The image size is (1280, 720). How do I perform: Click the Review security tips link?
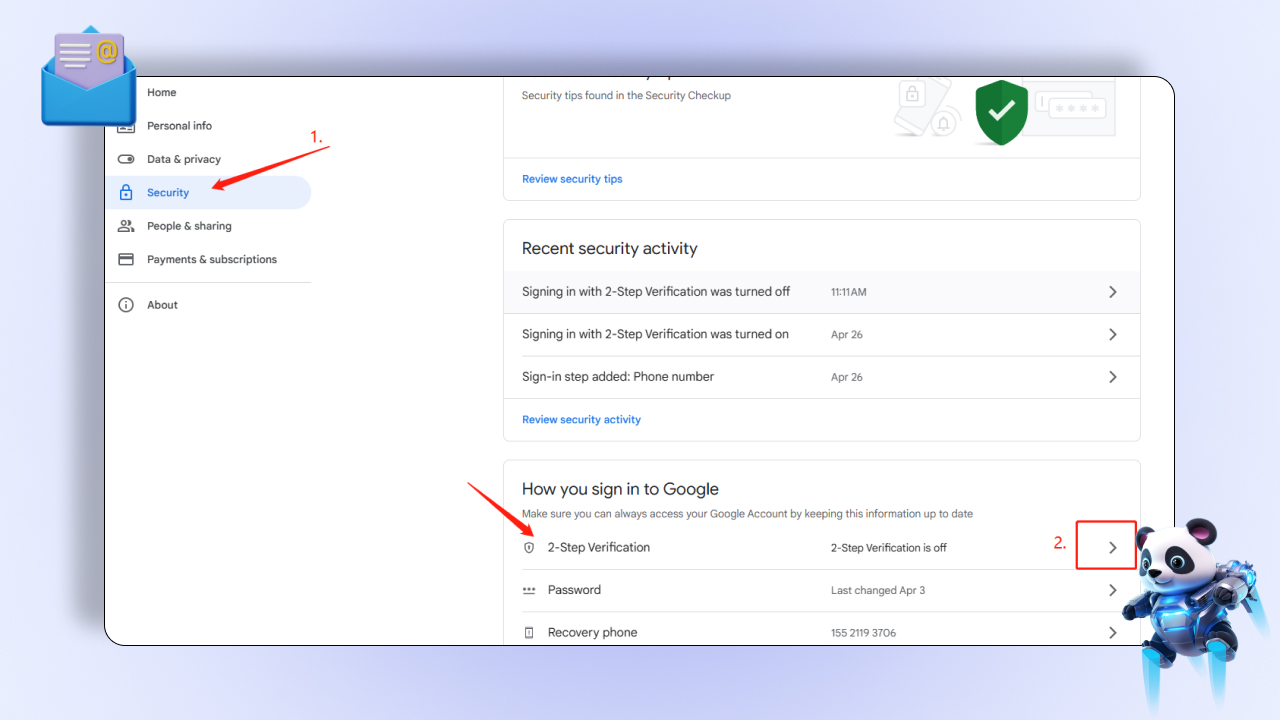pos(572,179)
